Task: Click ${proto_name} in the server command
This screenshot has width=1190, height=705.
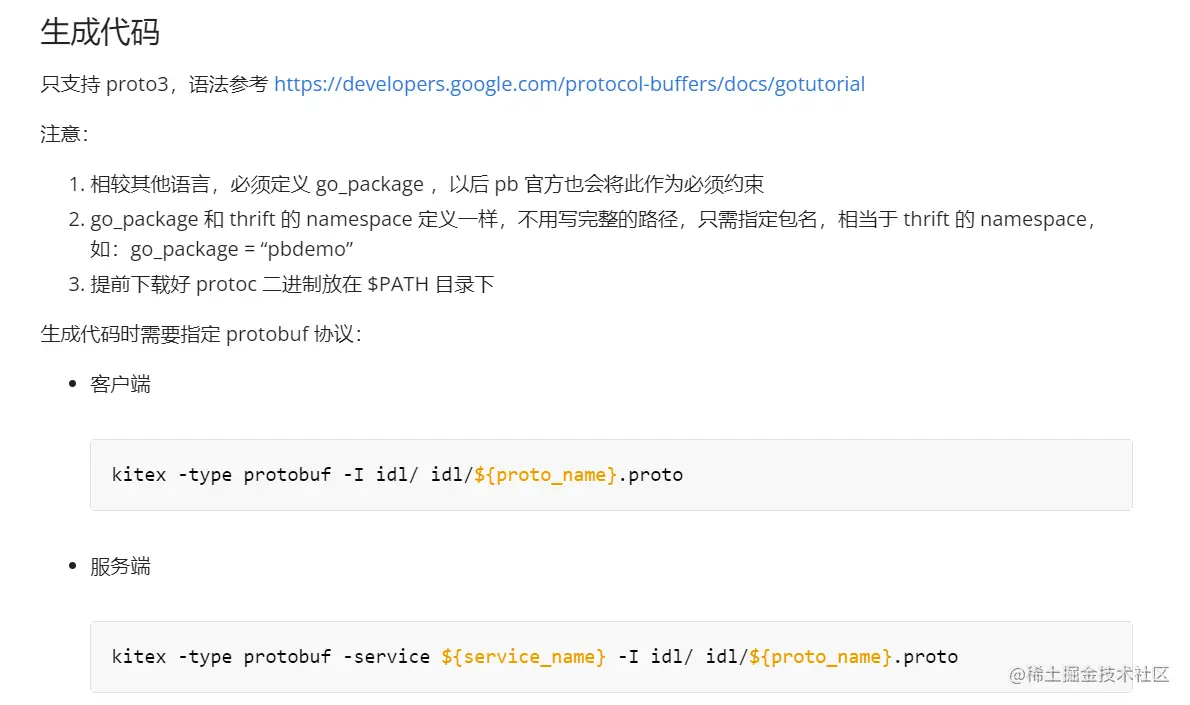Action: pyautogui.click(x=820, y=657)
